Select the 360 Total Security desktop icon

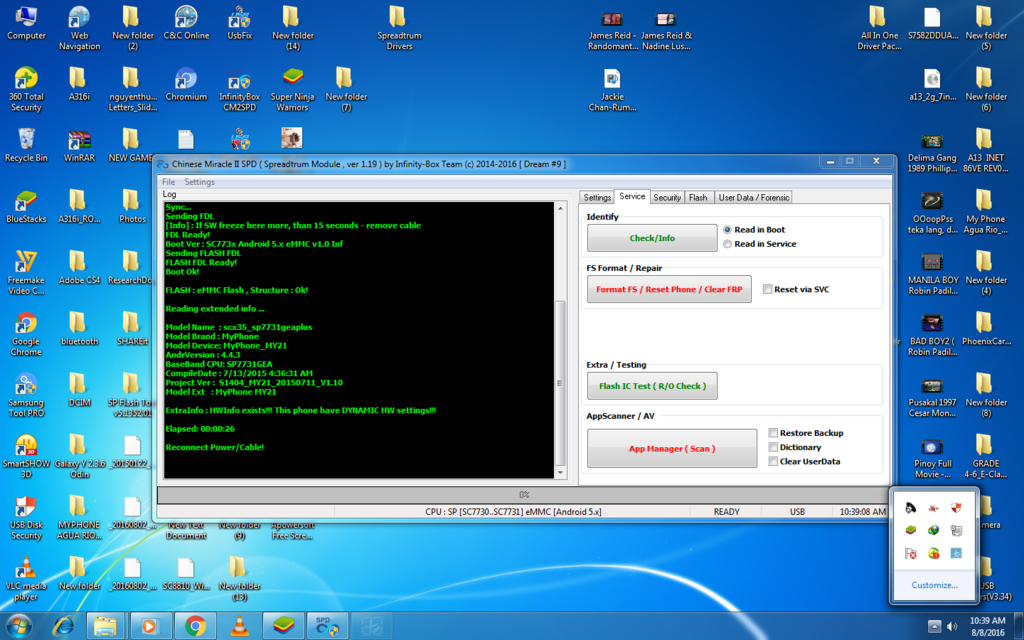pyautogui.click(x=26, y=89)
